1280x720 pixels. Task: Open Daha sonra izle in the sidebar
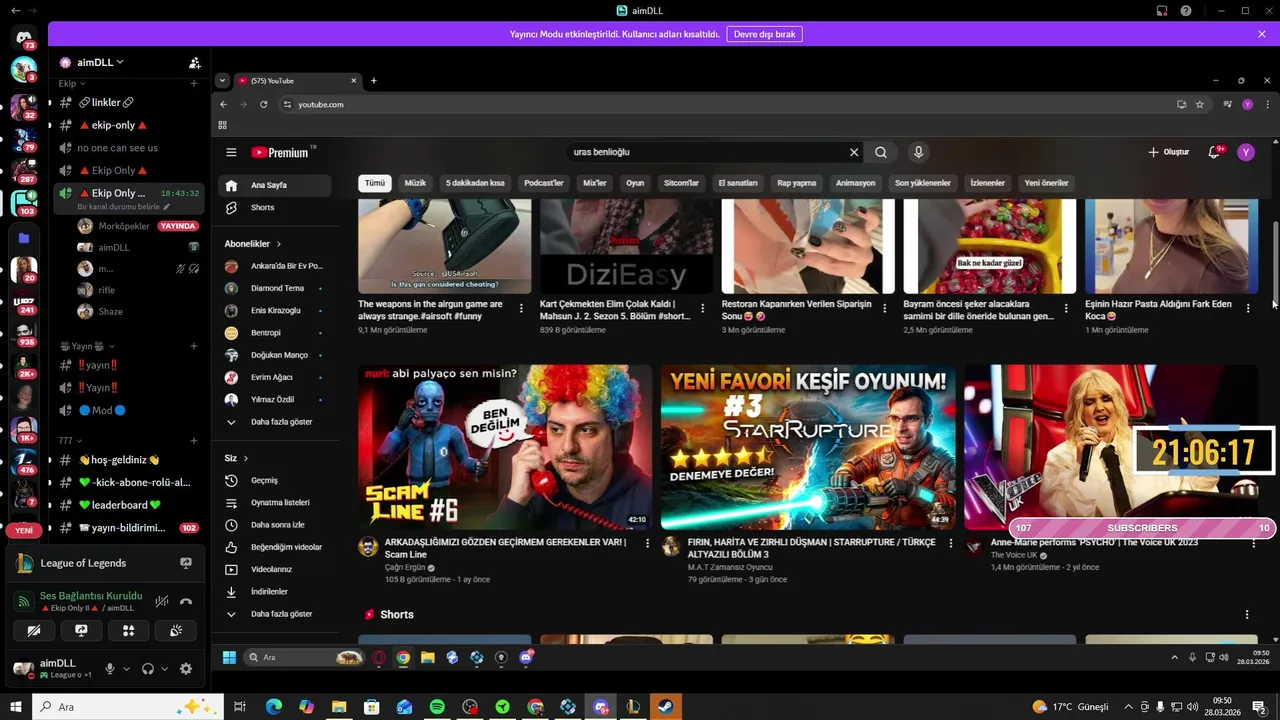(x=277, y=525)
